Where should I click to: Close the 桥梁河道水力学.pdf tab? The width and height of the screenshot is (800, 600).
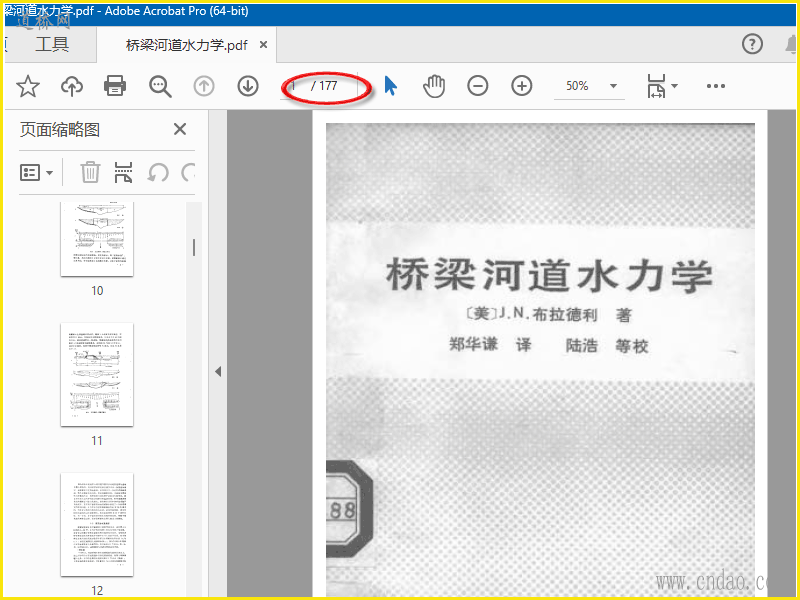pos(263,44)
